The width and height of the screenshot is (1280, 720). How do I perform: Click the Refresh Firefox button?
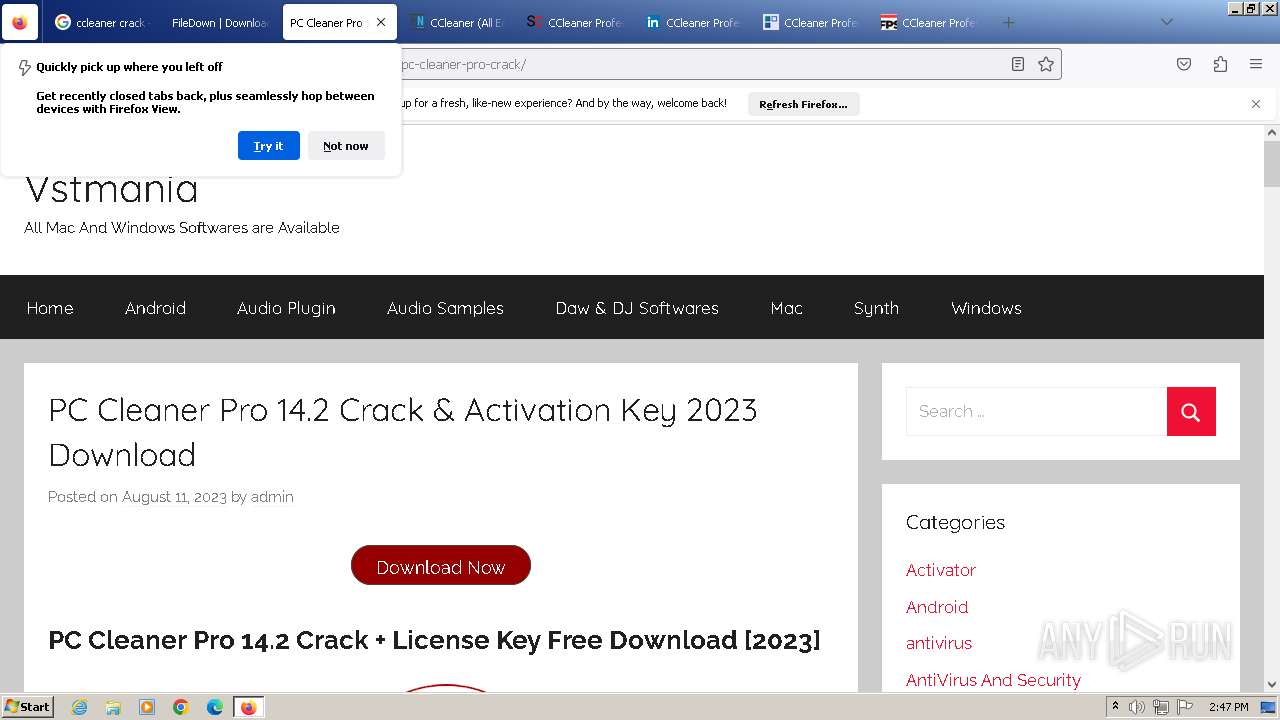803,104
